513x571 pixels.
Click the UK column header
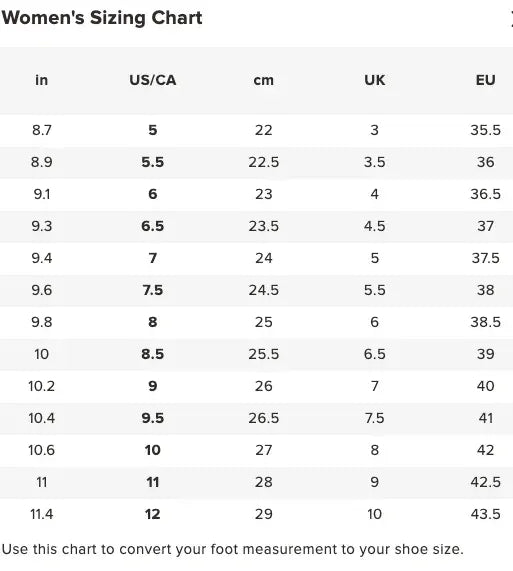pyautogui.click(x=375, y=80)
